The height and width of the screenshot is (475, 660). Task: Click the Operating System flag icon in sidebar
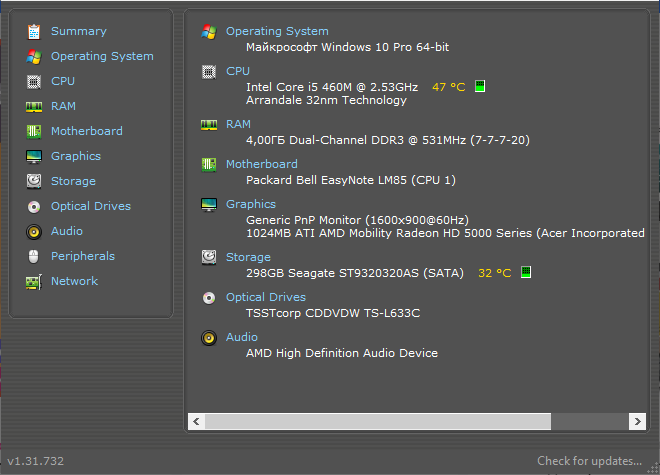click(x=34, y=57)
